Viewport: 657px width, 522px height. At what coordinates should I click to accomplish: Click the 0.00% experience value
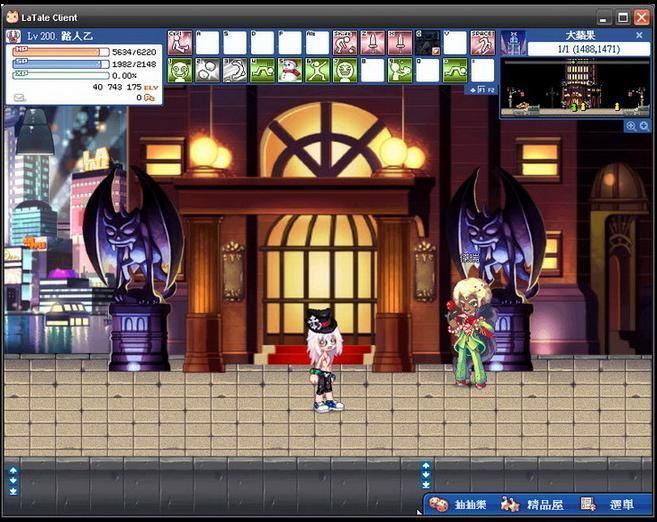click(x=124, y=76)
